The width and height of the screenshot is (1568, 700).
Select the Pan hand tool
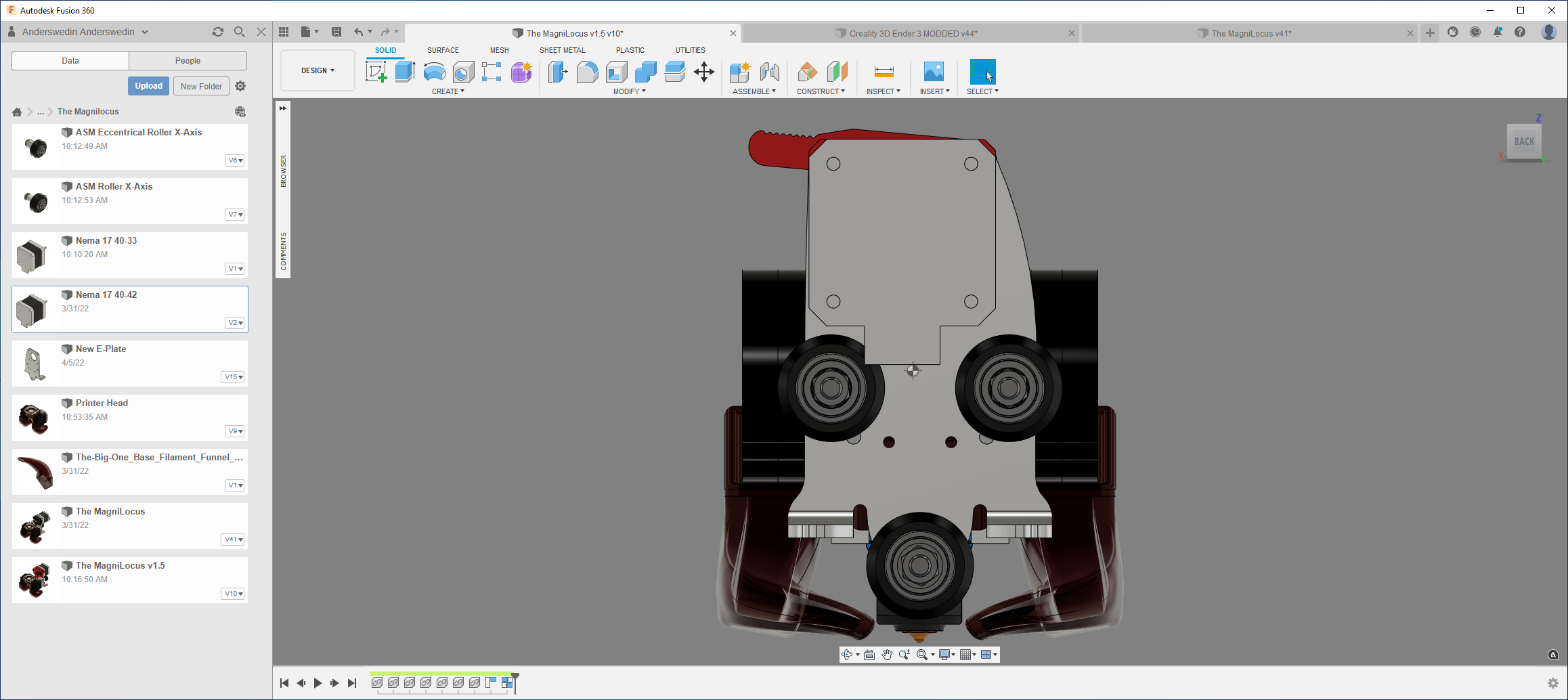pyautogui.click(x=887, y=655)
